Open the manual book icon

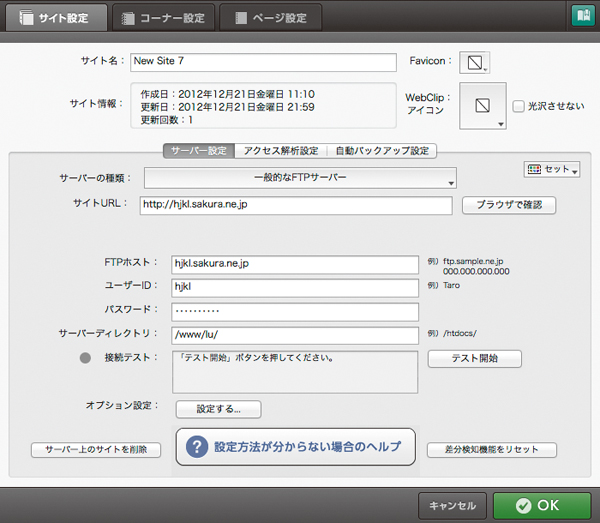(583, 16)
